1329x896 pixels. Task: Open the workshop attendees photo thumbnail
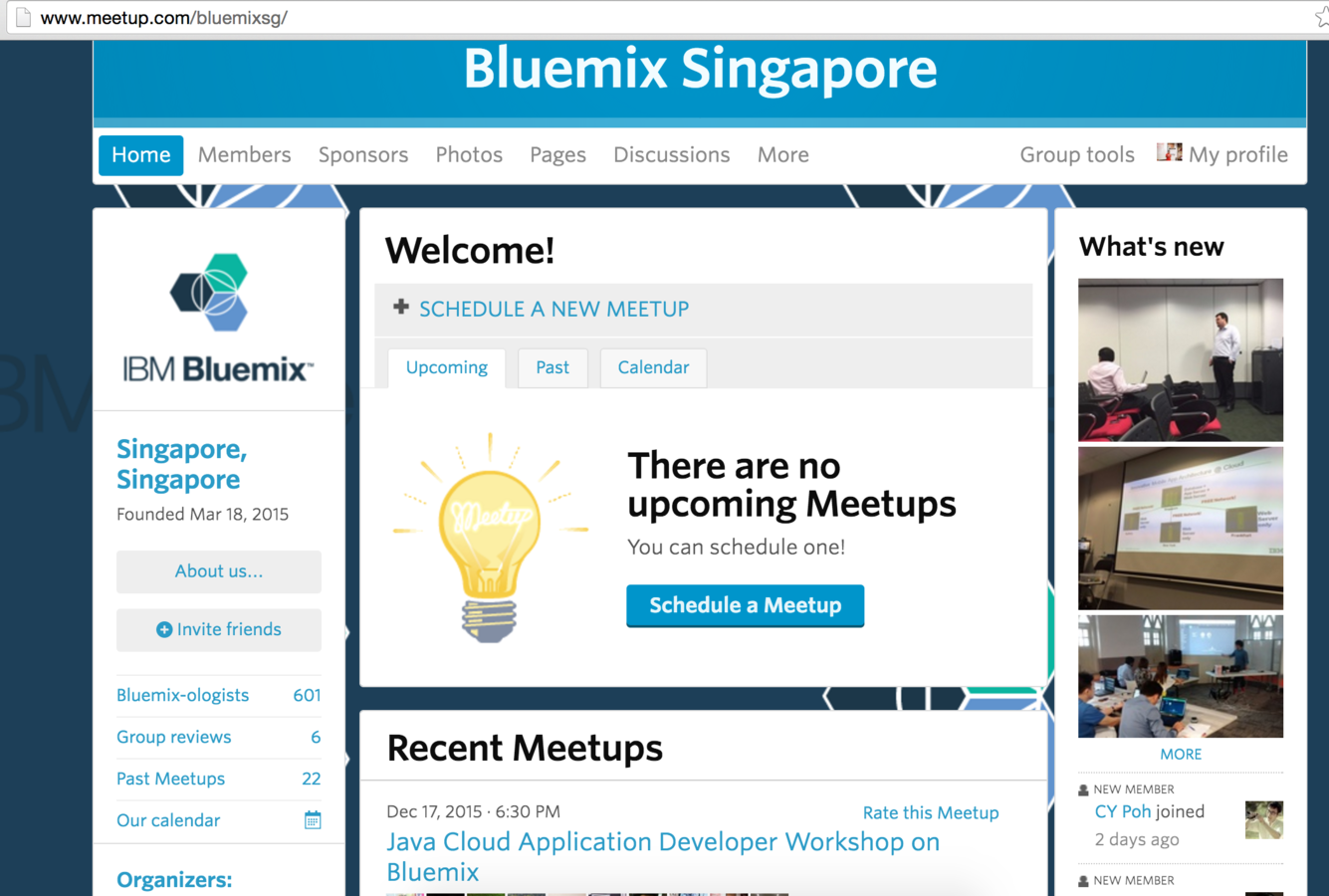click(x=1181, y=676)
